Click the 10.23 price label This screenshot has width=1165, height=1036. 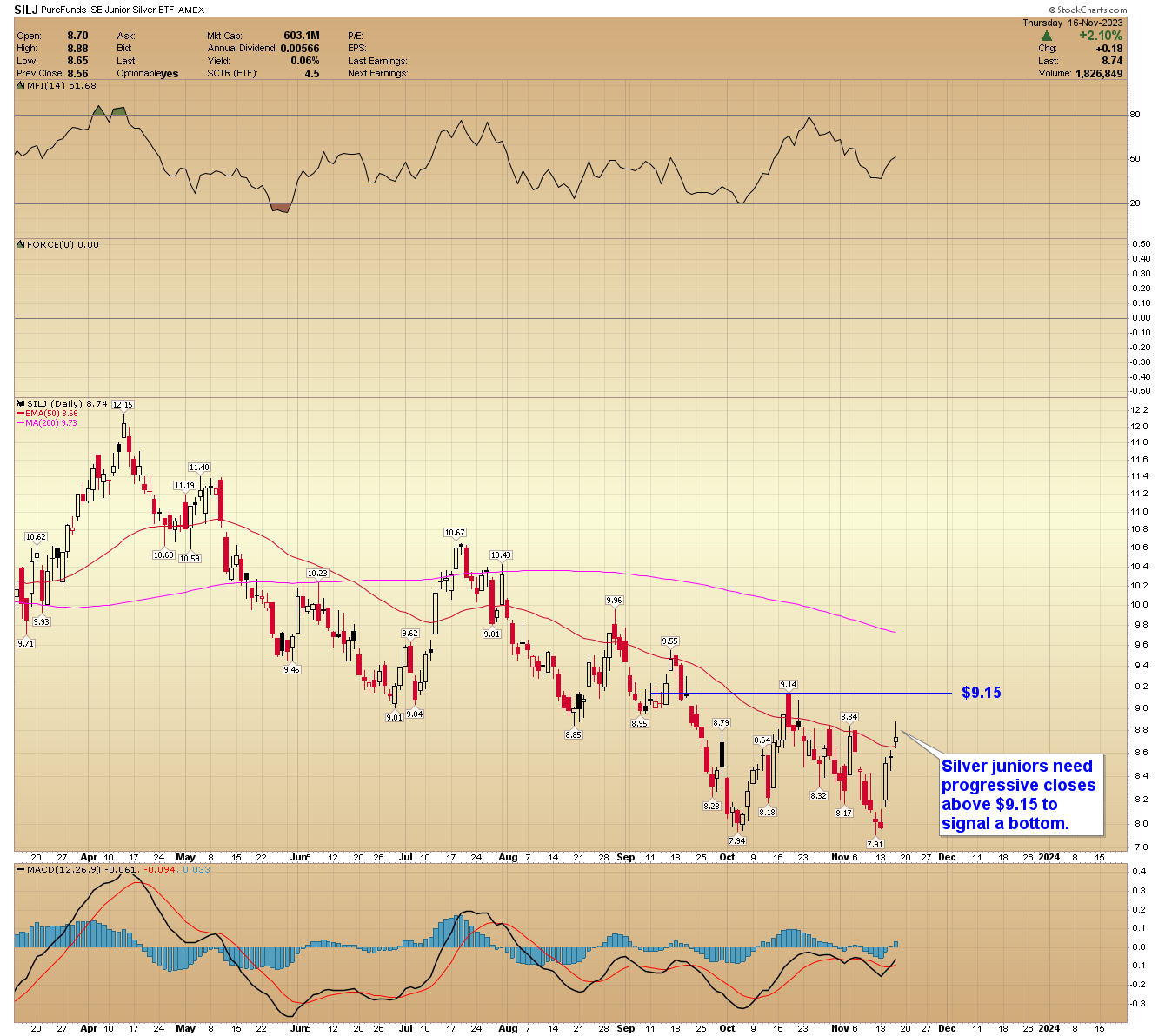point(317,573)
